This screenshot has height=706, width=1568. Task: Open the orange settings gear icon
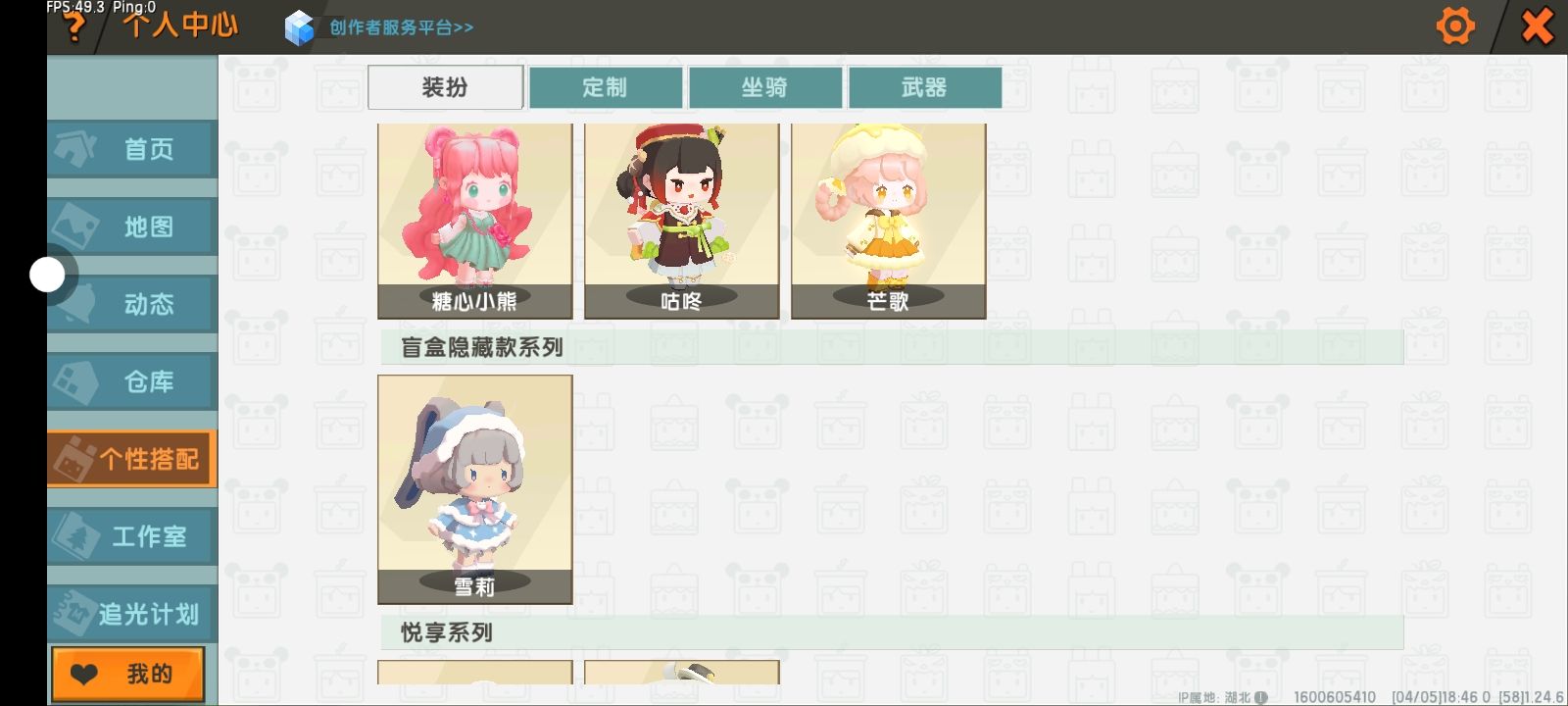(1455, 25)
